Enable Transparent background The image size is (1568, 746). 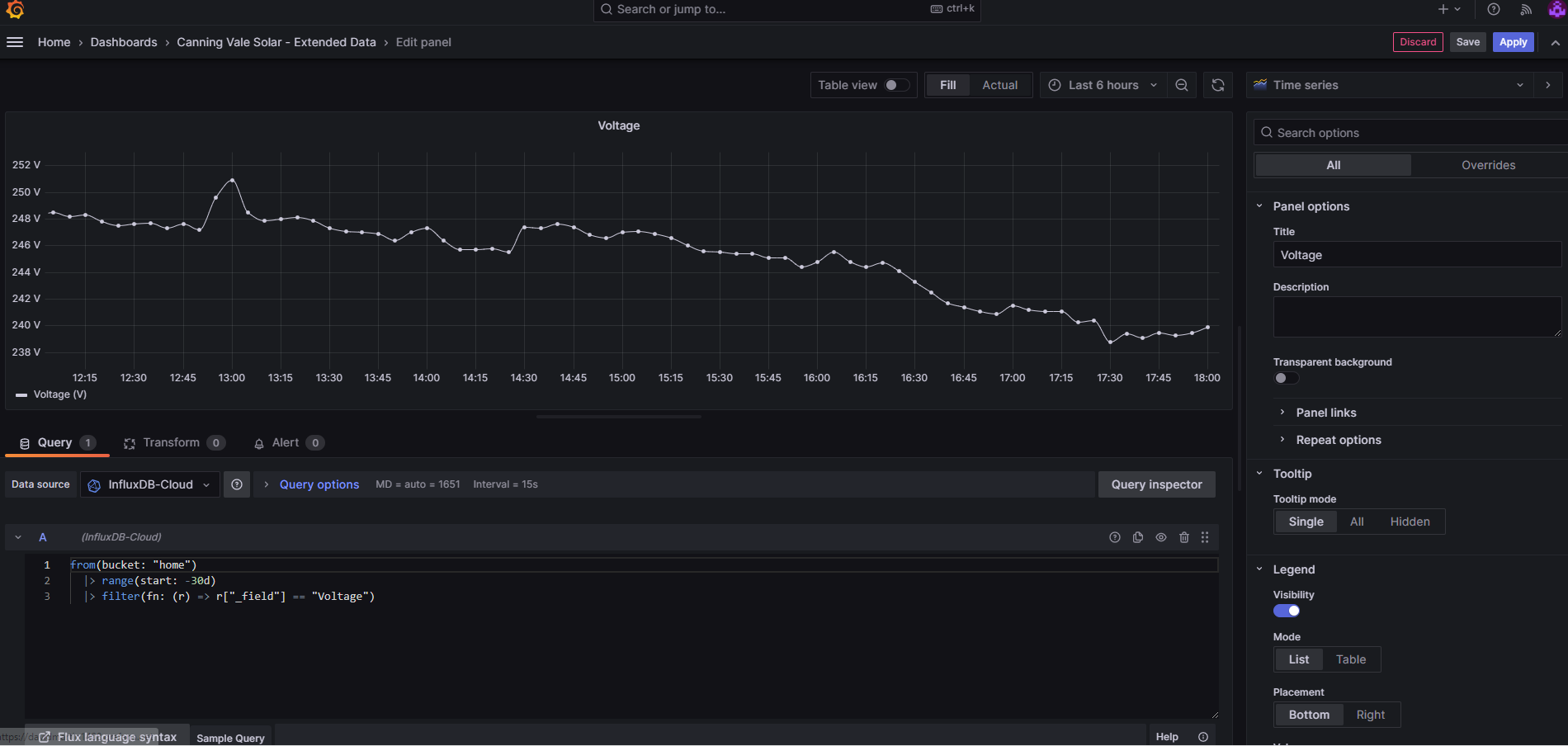[x=1284, y=378]
